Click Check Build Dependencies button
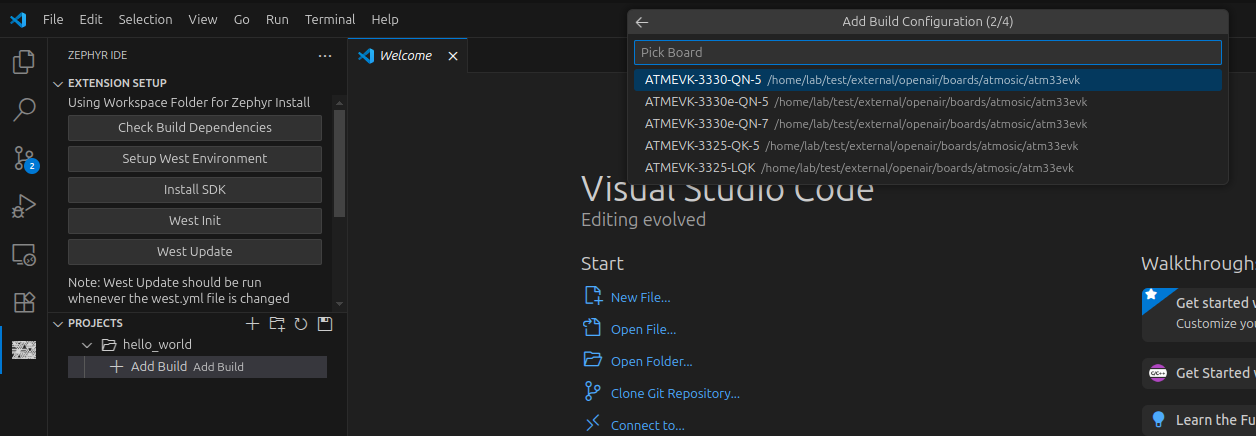The width and height of the screenshot is (1256, 436). [x=195, y=128]
